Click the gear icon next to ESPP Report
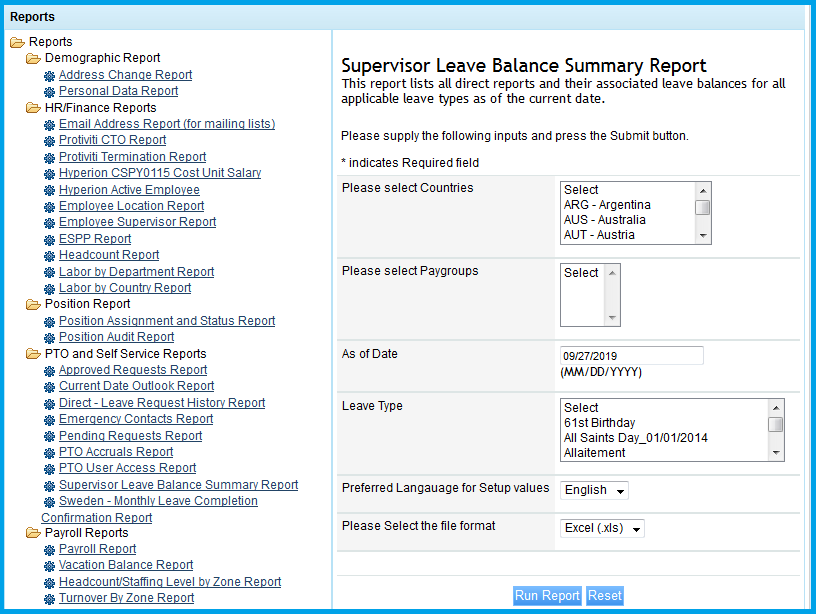The image size is (816, 614). click(x=50, y=240)
